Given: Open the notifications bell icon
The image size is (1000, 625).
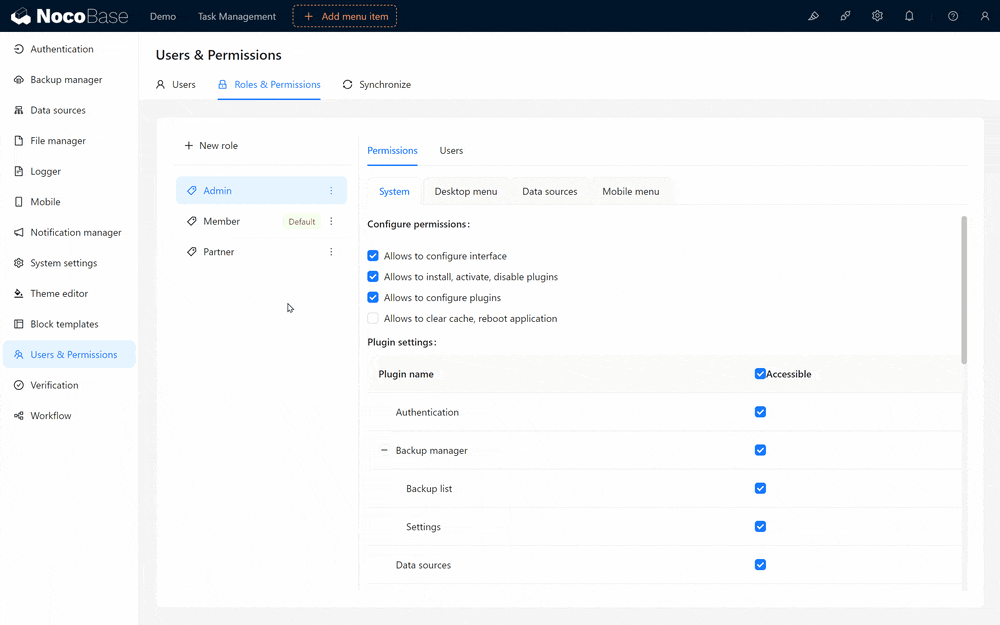Looking at the screenshot, I should pos(909,16).
